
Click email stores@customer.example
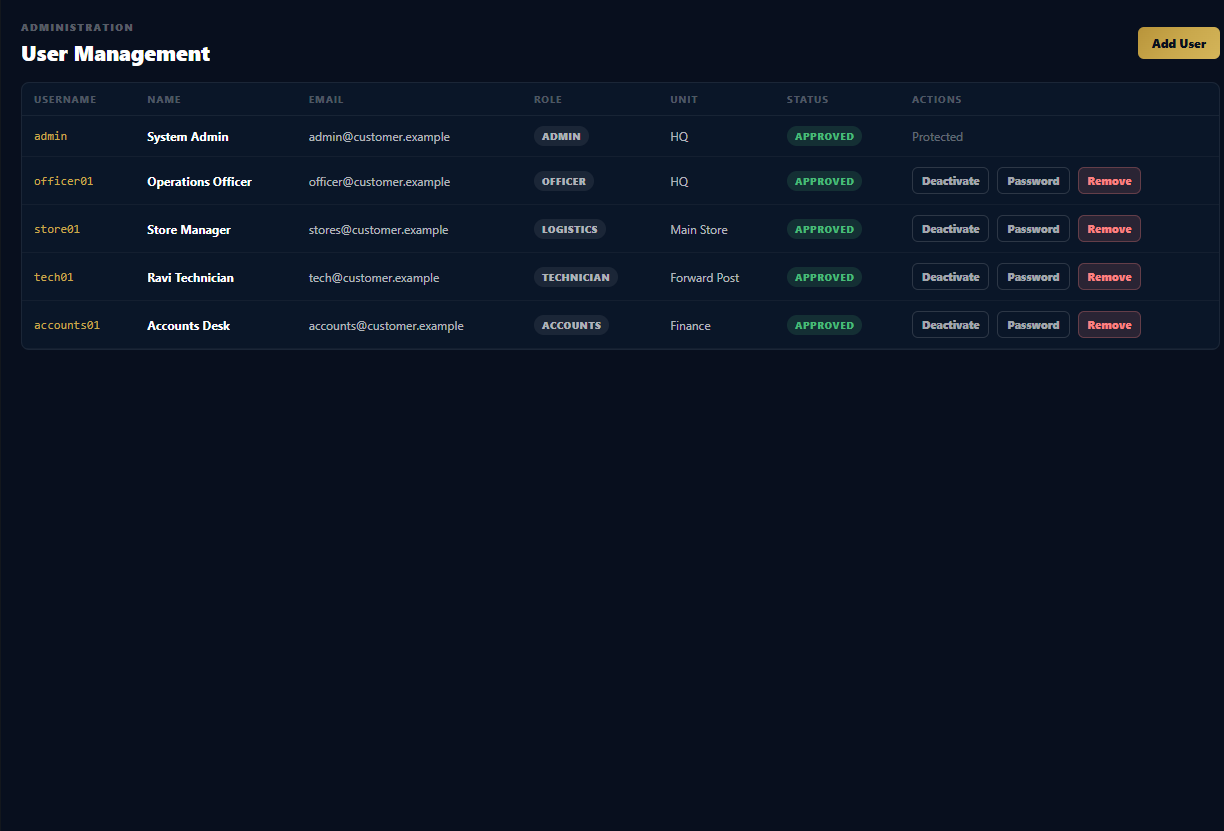coord(378,229)
